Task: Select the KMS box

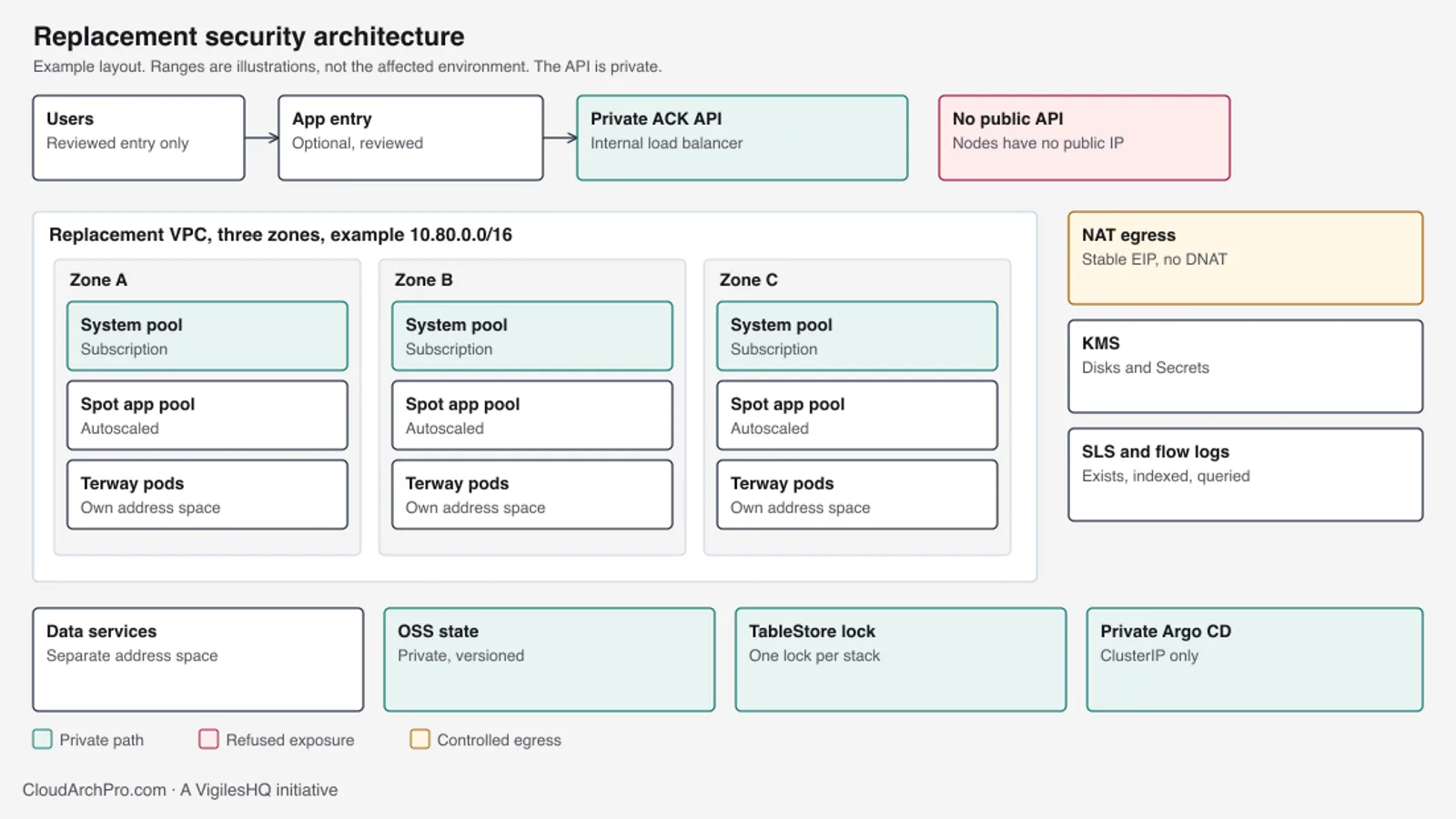Action: (1245, 366)
